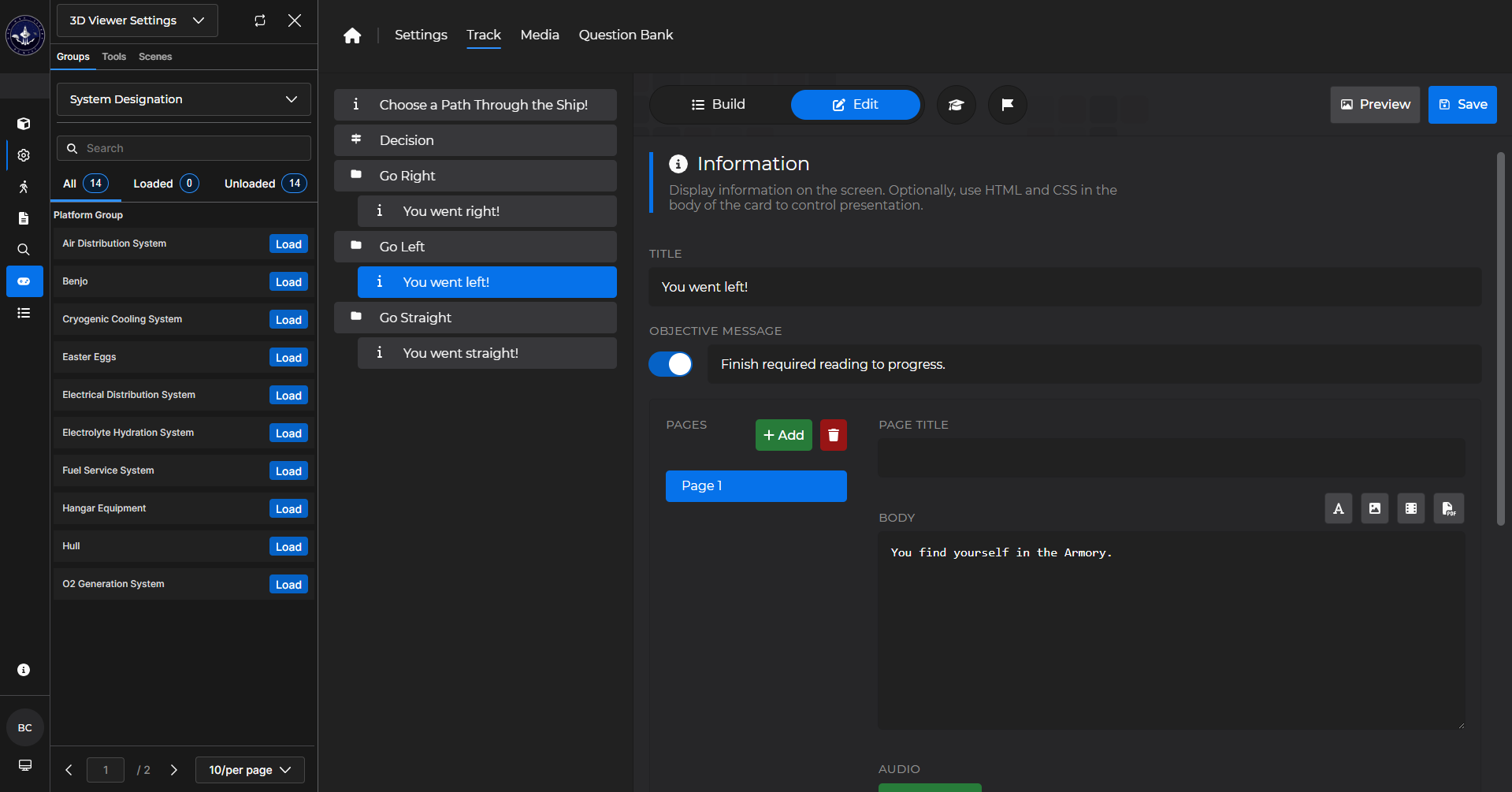This screenshot has width=1512, height=792.
Task: Open the Media menu item
Action: [x=540, y=35]
